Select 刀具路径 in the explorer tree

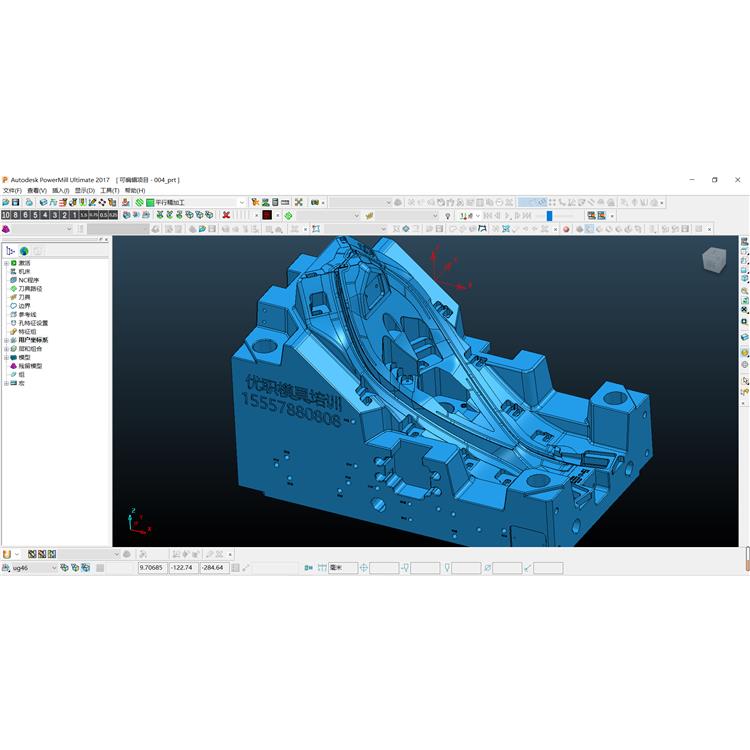(x=30, y=288)
